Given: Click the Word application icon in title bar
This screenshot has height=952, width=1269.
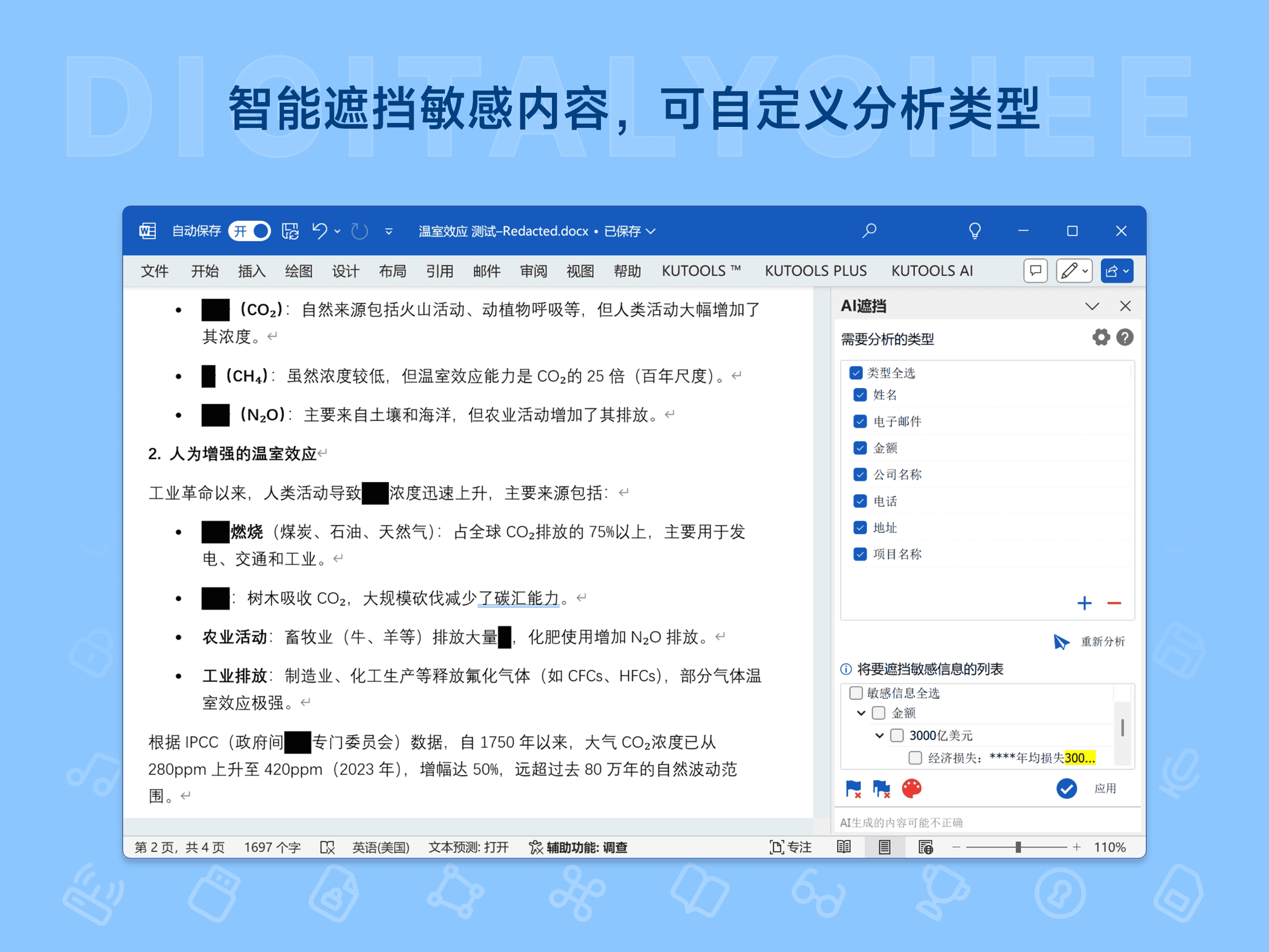Looking at the screenshot, I should tap(148, 231).
